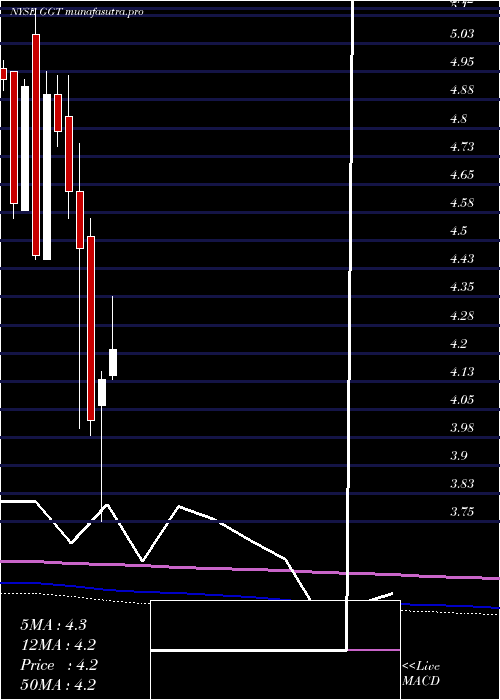The image size is (500, 700).
Task: Click the 4.65 price axis label
Action: [x=462, y=175]
